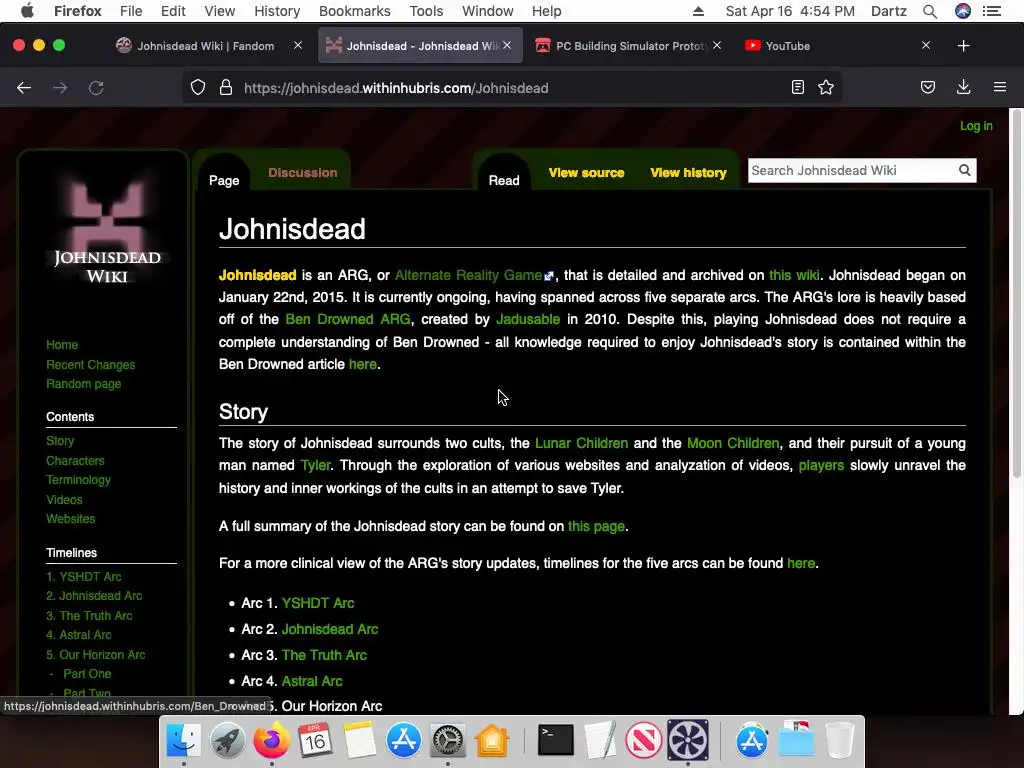Open the News app from the Dock
This screenshot has width=1024, height=768.
point(643,741)
